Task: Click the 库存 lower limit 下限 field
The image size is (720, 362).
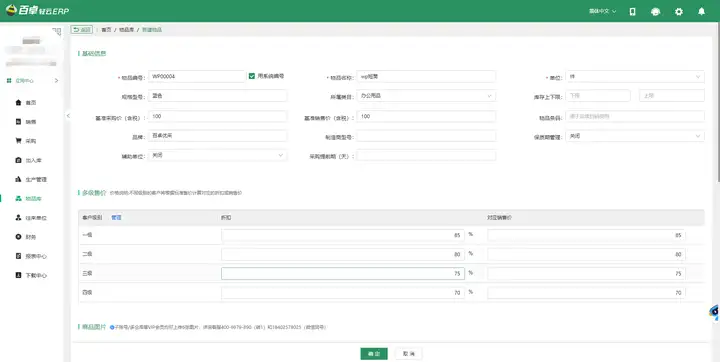Action: pos(598,96)
